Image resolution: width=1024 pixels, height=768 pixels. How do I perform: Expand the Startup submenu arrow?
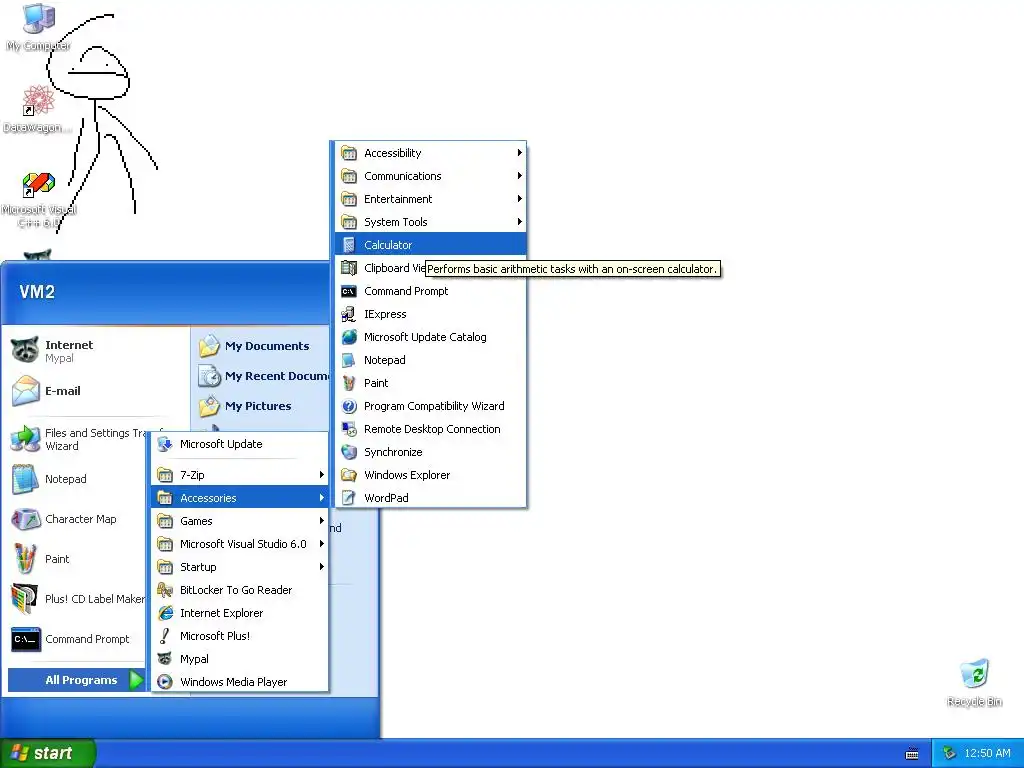click(x=321, y=567)
